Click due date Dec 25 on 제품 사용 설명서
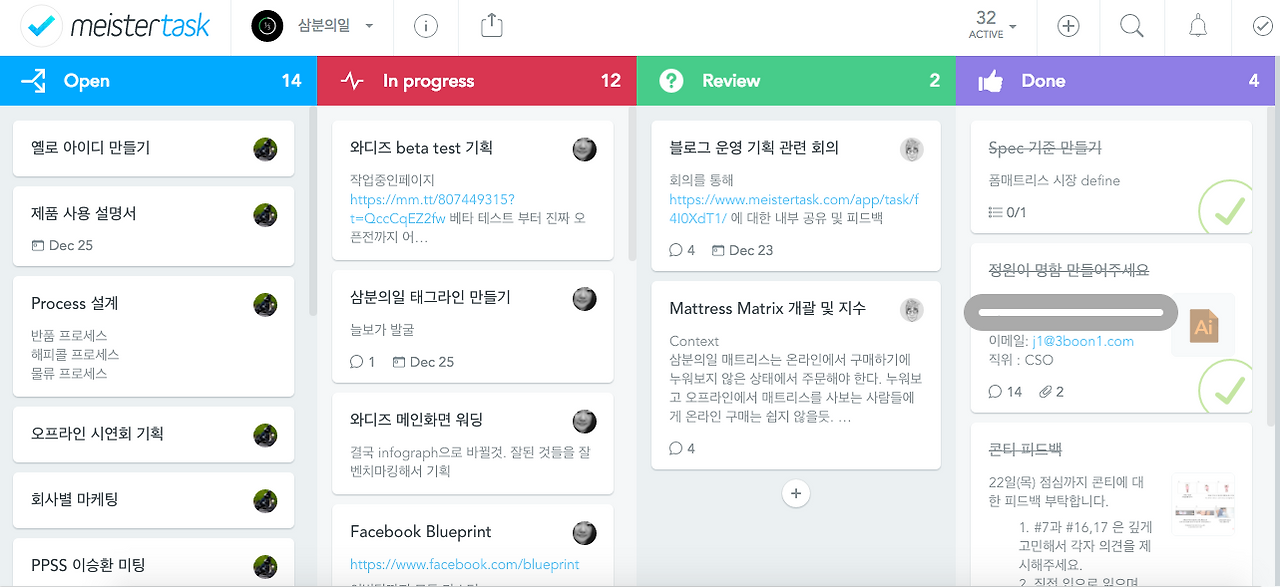 tap(62, 245)
